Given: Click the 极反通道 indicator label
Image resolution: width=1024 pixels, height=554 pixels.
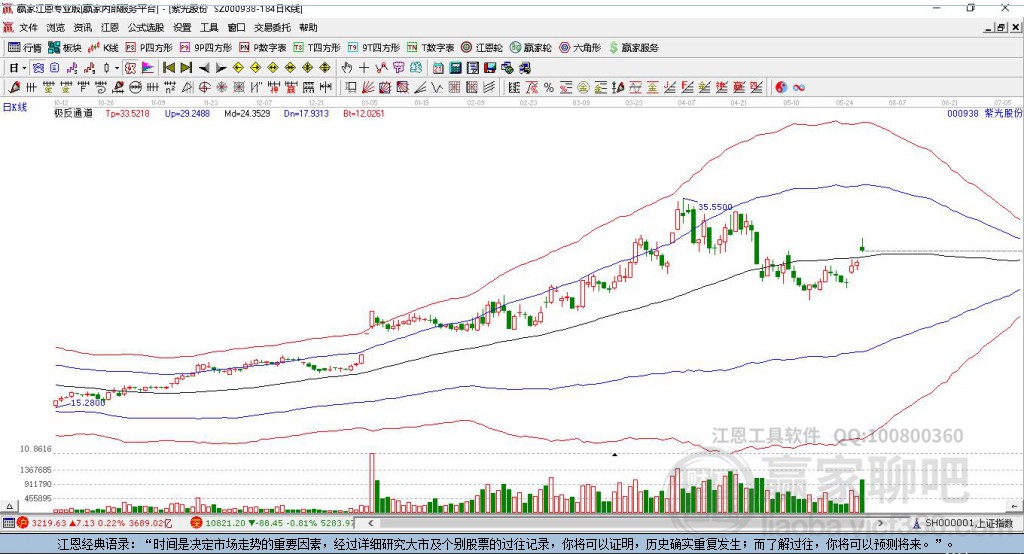Looking at the screenshot, I should [x=73, y=114].
